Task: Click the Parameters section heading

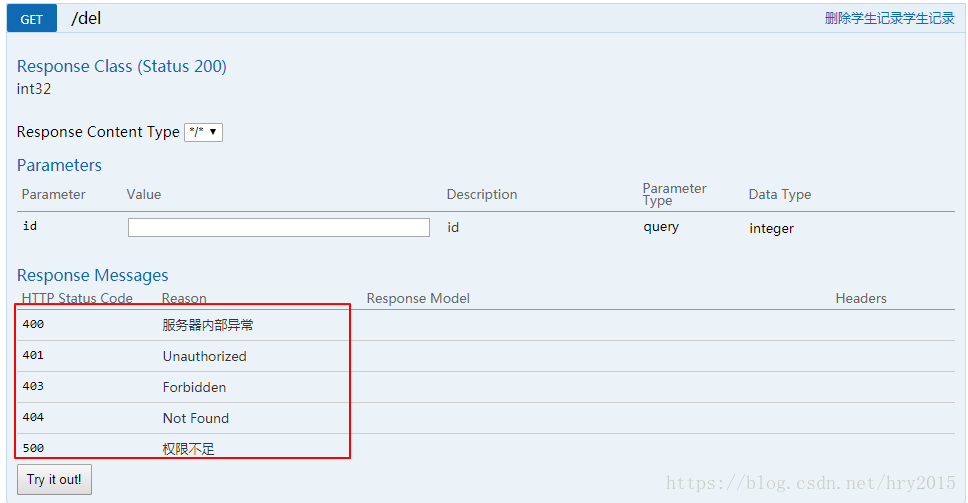Action: click(x=59, y=165)
